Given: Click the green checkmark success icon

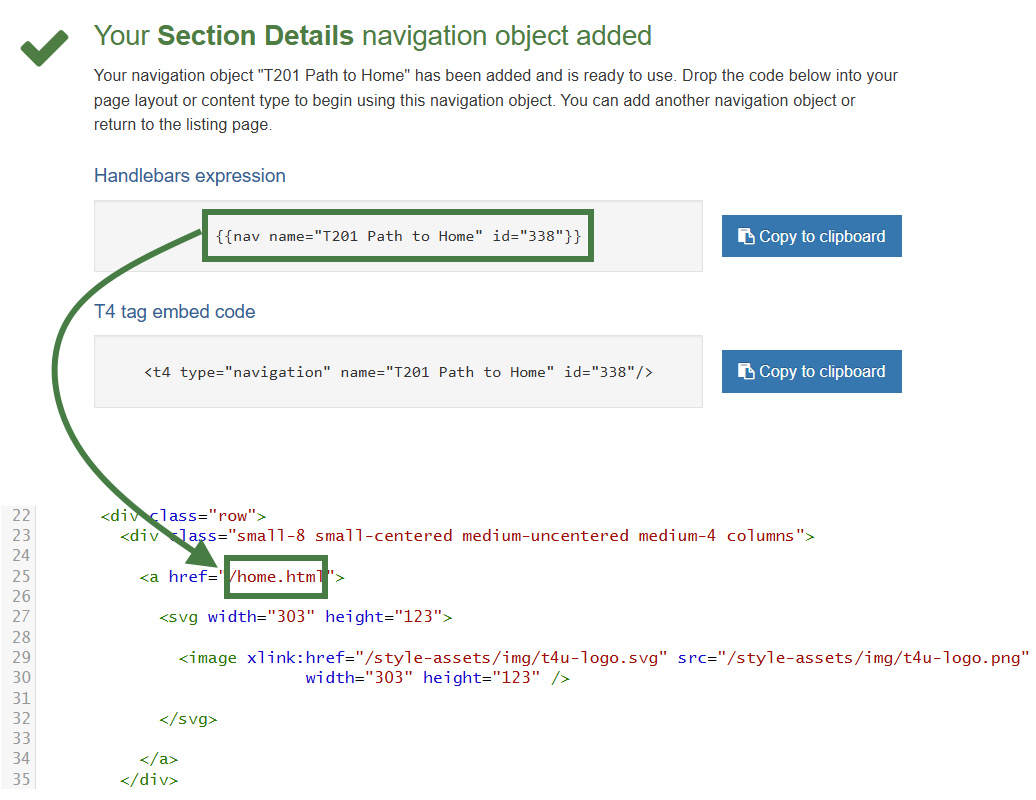Looking at the screenshot, I should 42,47.
